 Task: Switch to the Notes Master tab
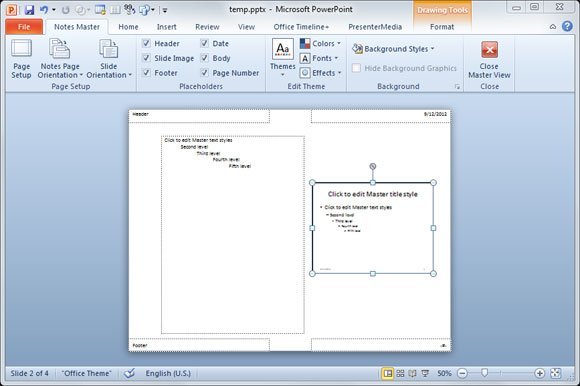click(x=77, y=27)
